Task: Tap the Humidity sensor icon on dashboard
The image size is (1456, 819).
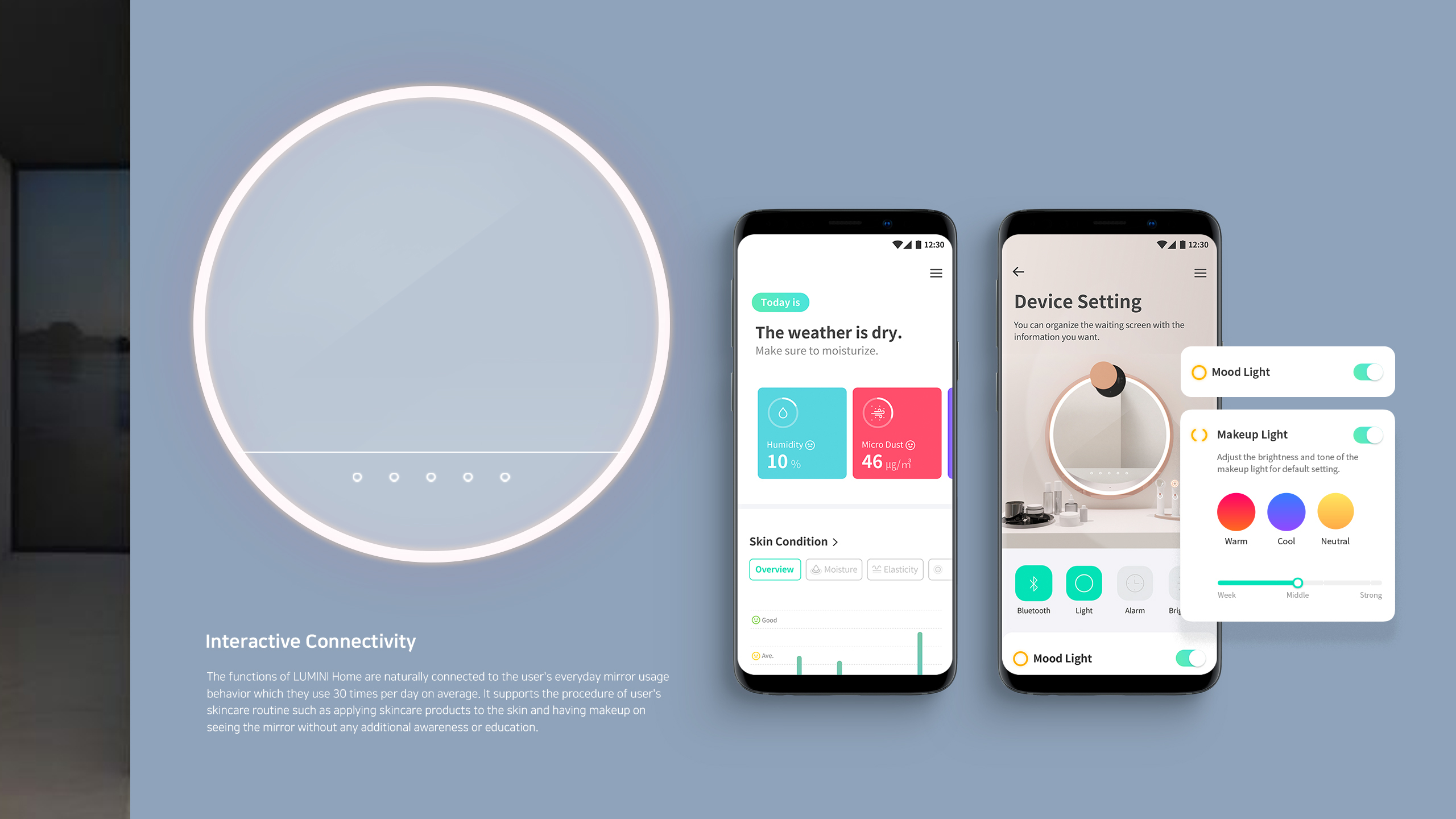Action: point(783,413)
